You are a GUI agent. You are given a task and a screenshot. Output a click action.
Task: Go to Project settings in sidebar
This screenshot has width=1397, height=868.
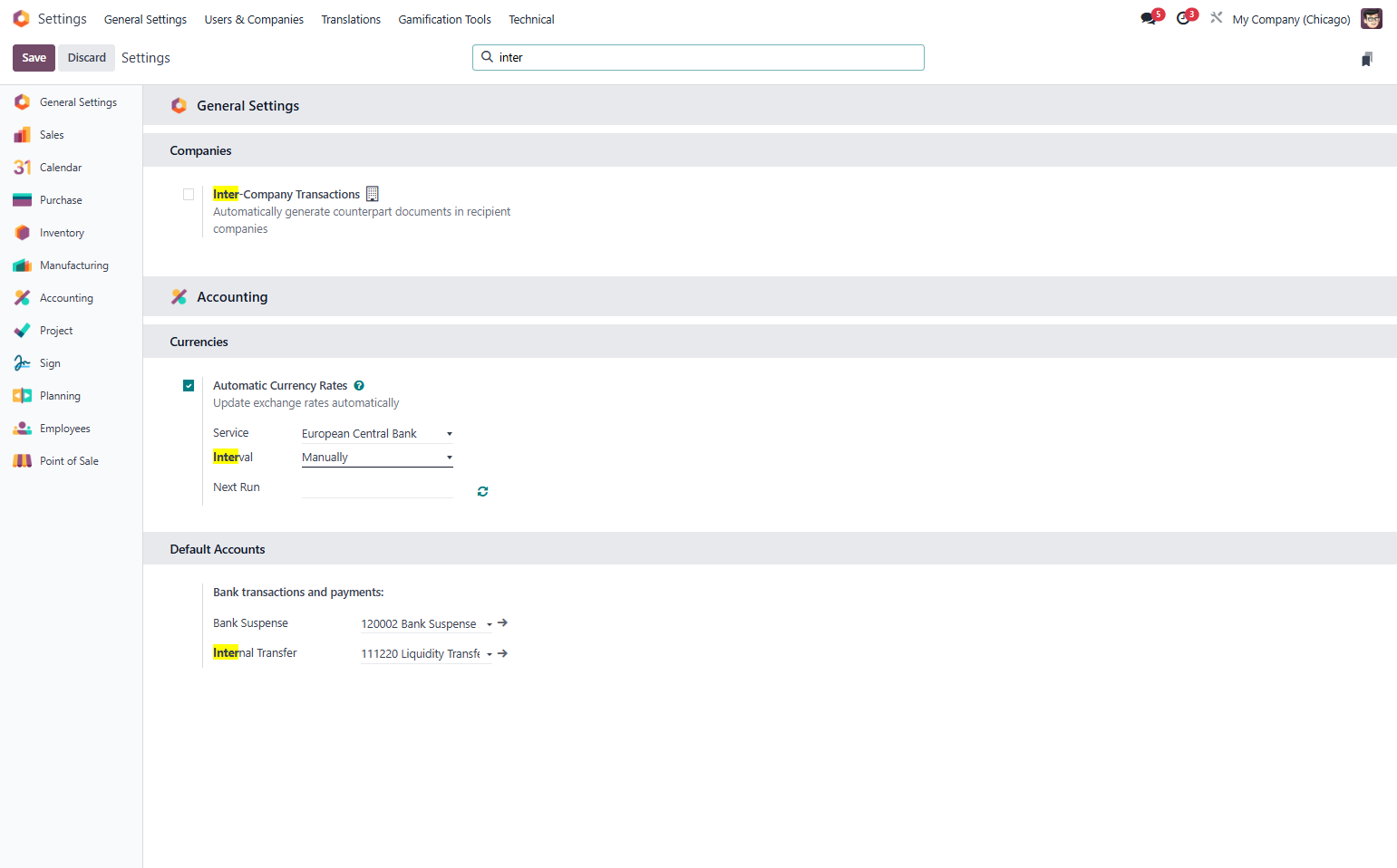(x=71, y=331)
